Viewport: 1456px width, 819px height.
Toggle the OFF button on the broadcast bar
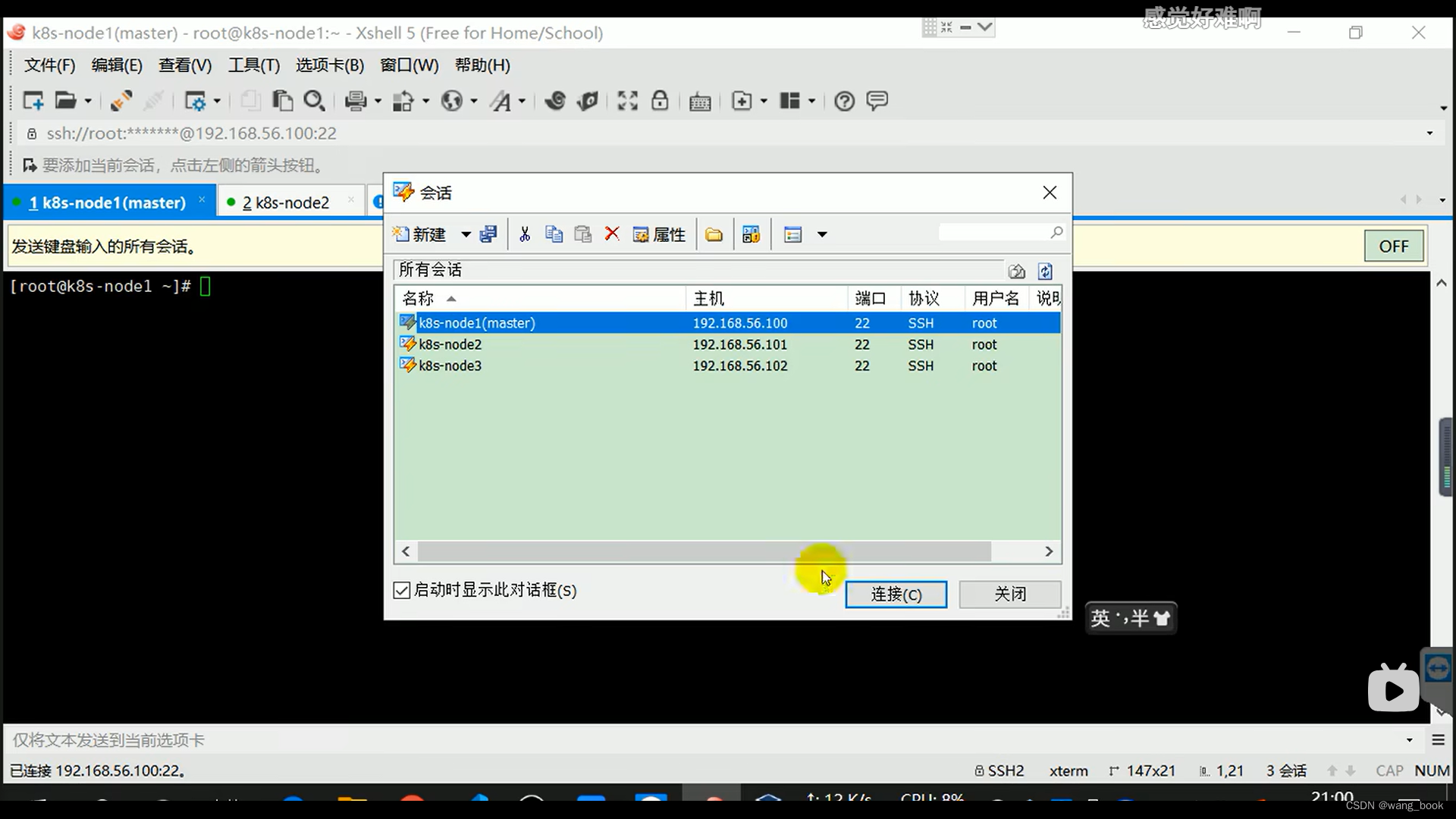1394,246
